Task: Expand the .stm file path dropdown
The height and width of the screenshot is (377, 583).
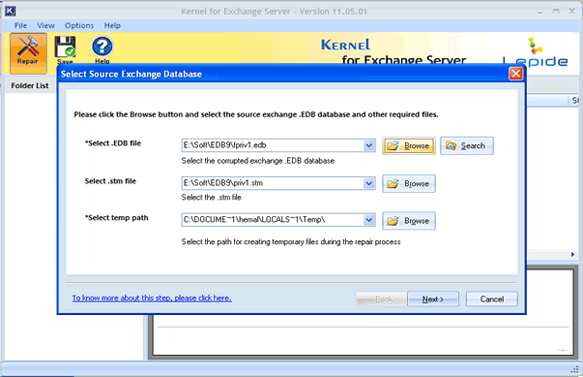Action: point(369,183)
